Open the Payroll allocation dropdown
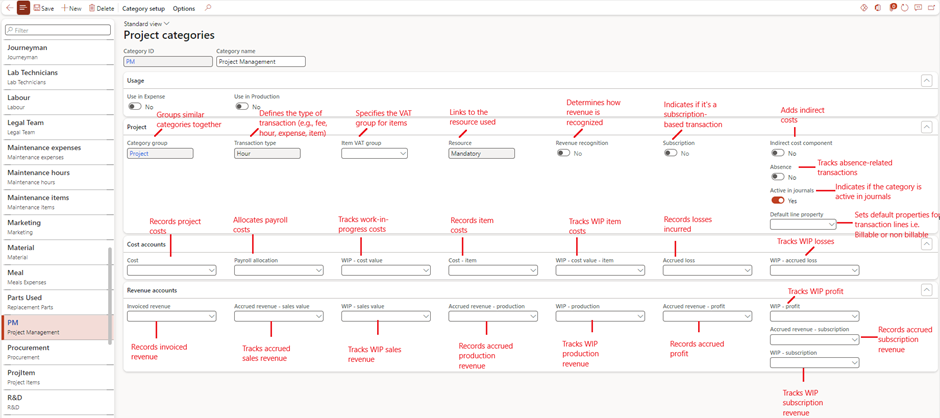Screen dimensions: 940x418 [318, 271]
